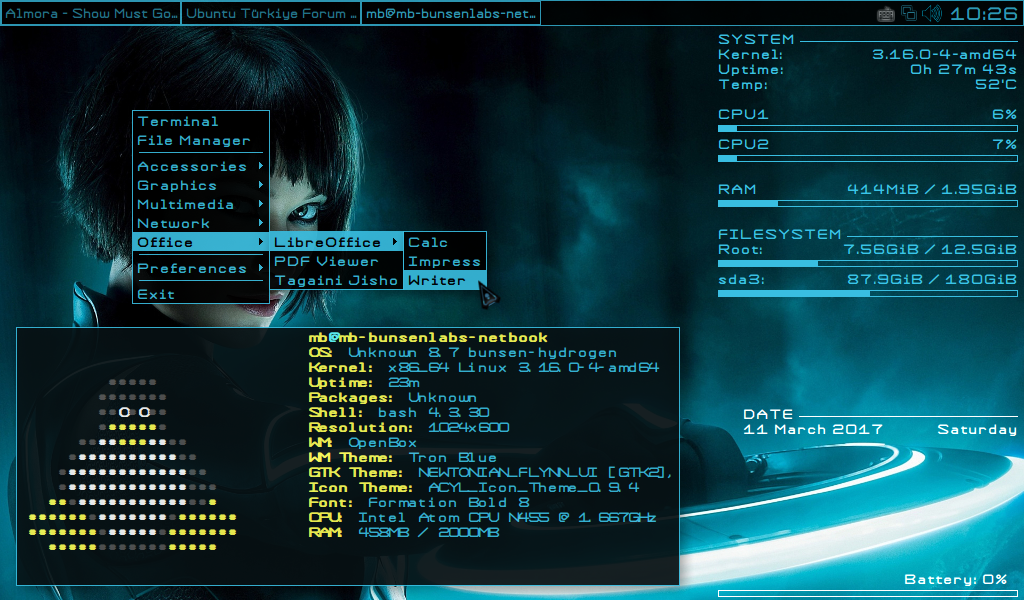The width and height of the screenshot is (1024, 600).
Task: Click the weekday "Saturday"
Action: pyautogui.click(x=977, y=430)
